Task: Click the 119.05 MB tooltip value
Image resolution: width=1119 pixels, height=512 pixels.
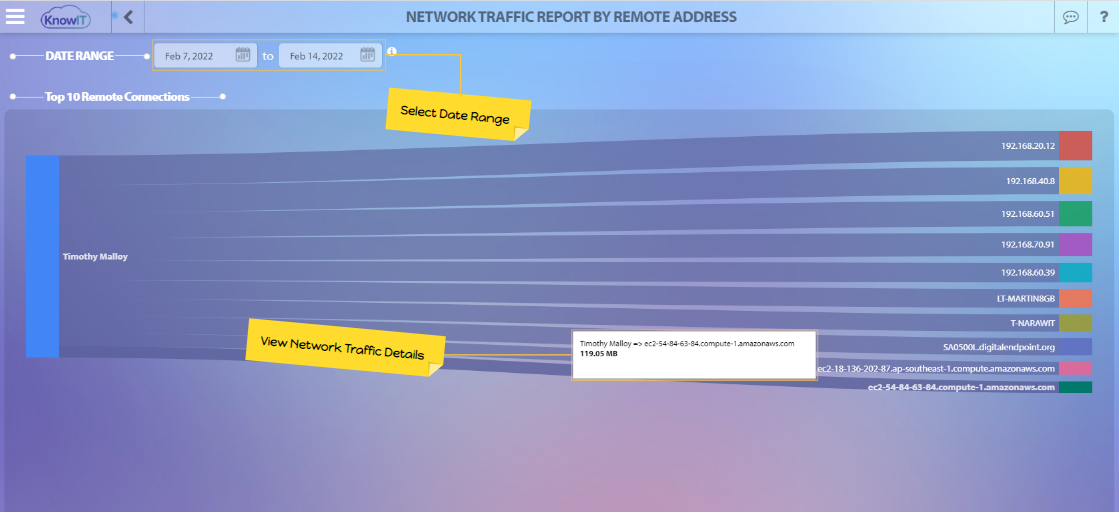Action: click(598, 353)
